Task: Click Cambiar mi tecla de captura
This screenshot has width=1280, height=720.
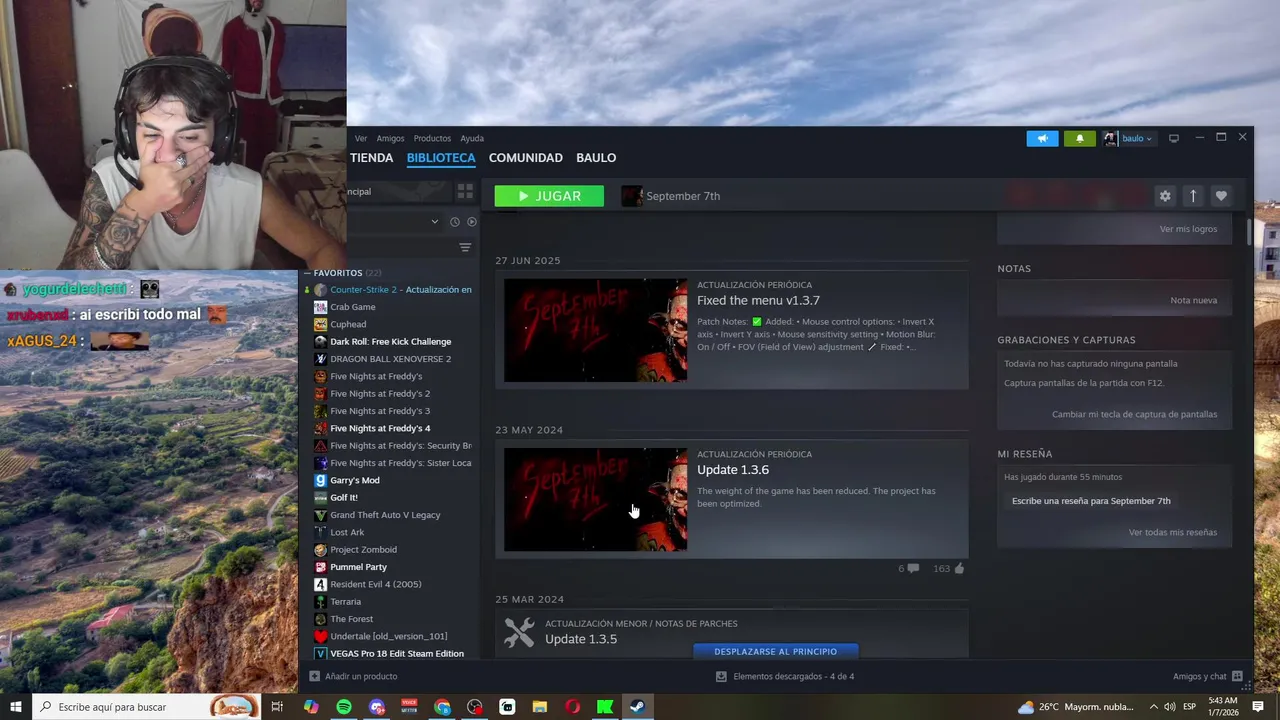Action: (1134, 414)
